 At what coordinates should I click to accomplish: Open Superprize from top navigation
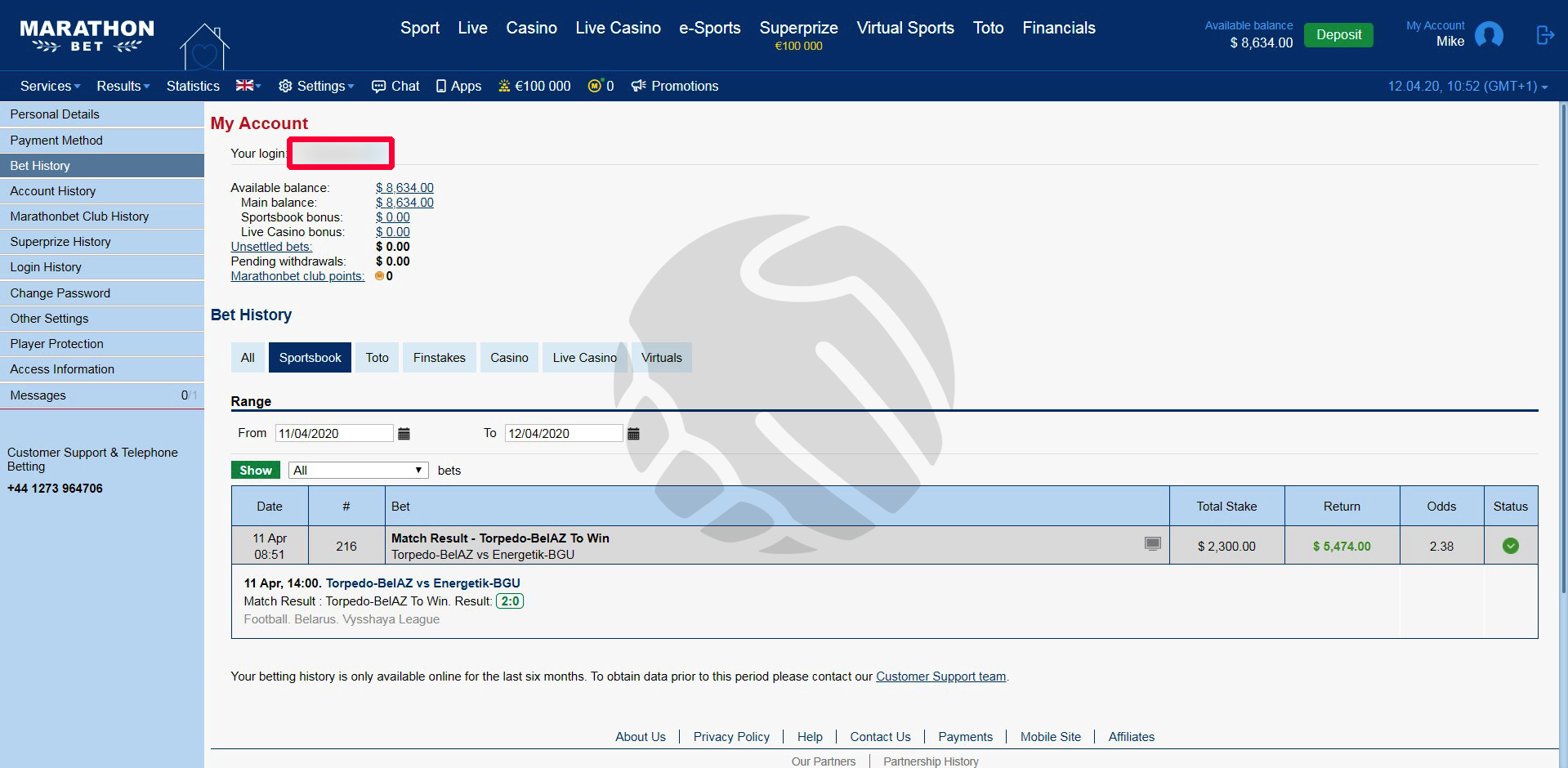798,34
